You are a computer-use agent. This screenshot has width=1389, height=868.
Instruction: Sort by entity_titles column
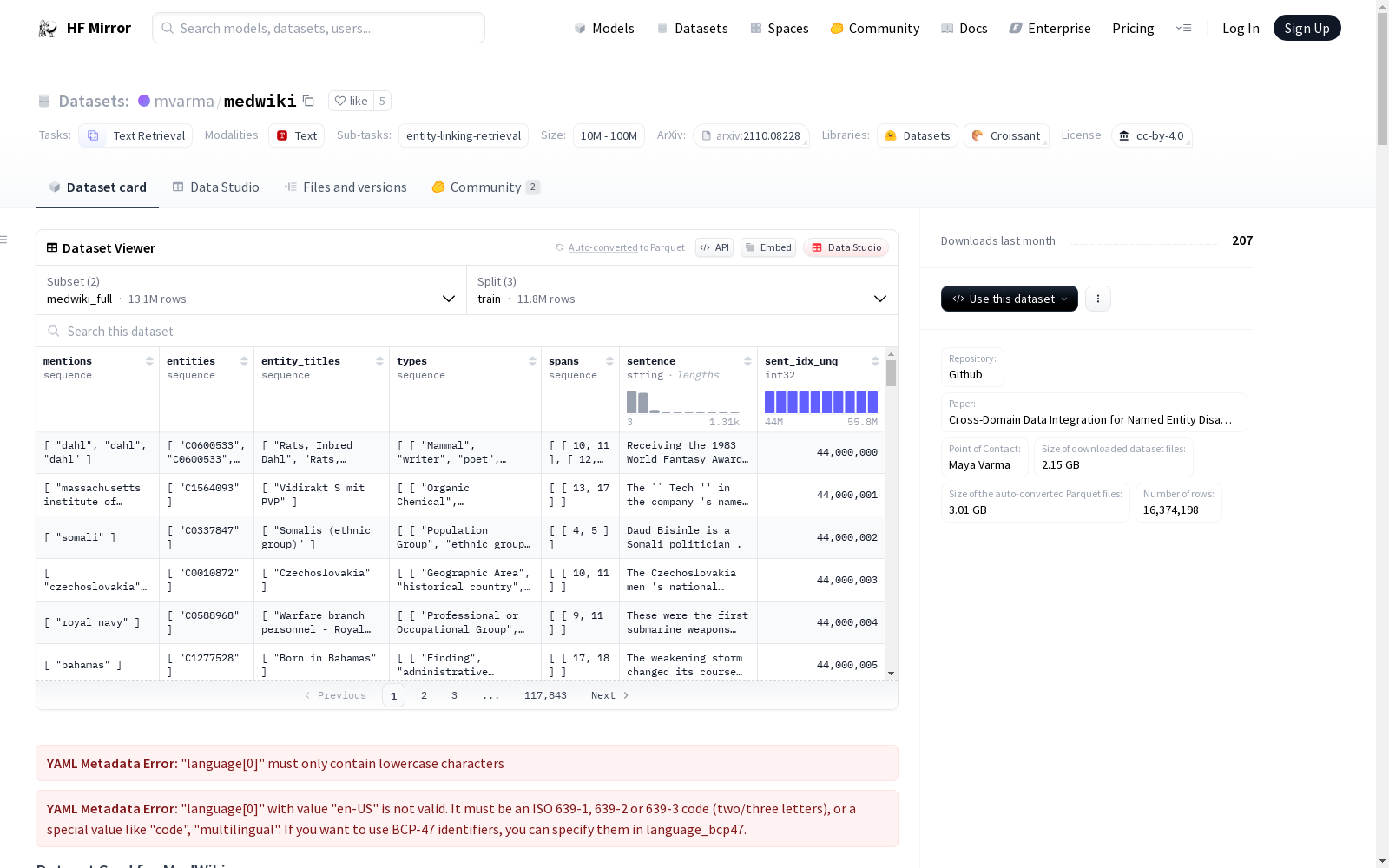[x=379, y=361]
